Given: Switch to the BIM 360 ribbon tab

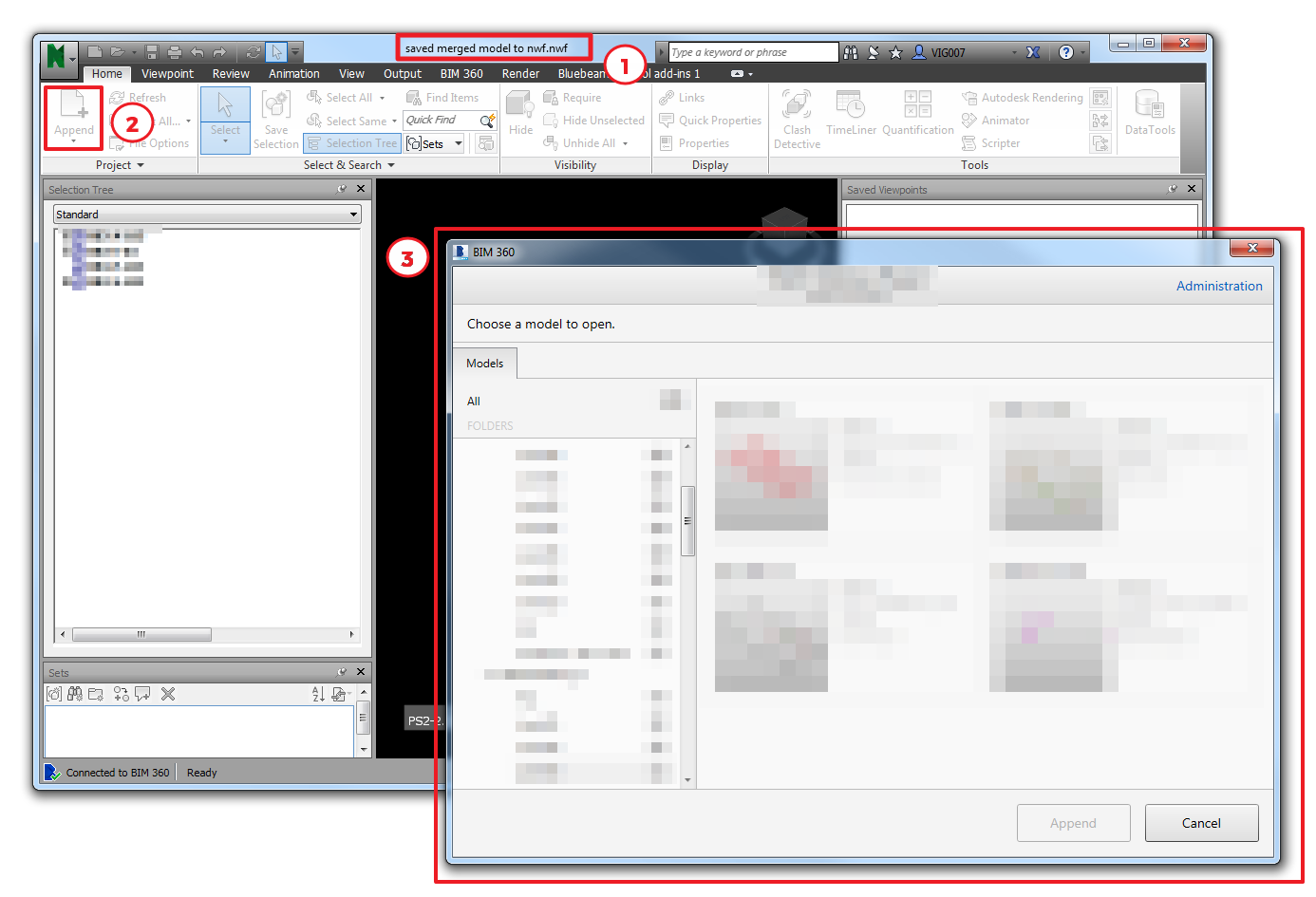Looking at the screenshot, I should [x=461, y=74].
